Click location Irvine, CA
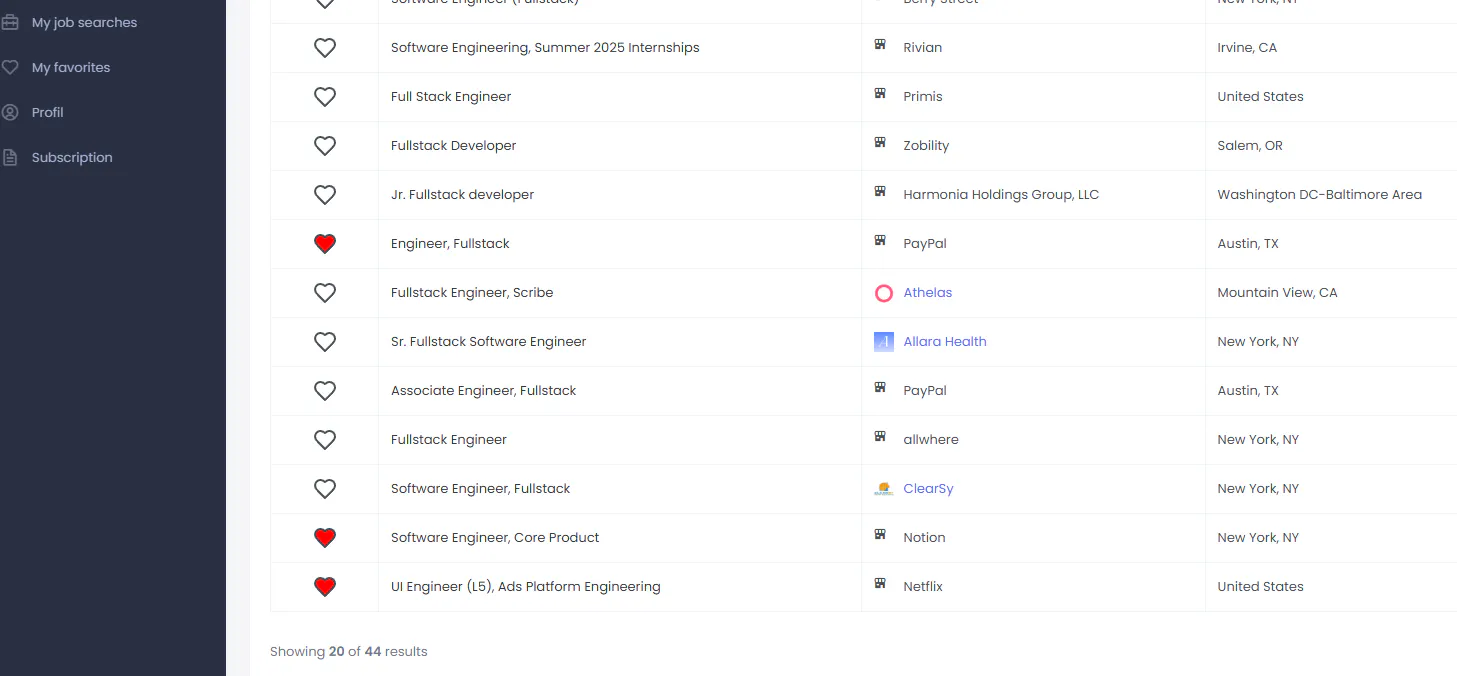The image size is (1457, 676). pos(1247,47)
